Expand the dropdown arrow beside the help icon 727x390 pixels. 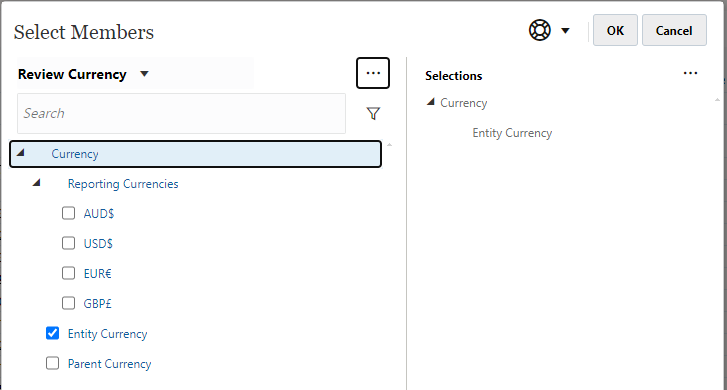[565, 31]
